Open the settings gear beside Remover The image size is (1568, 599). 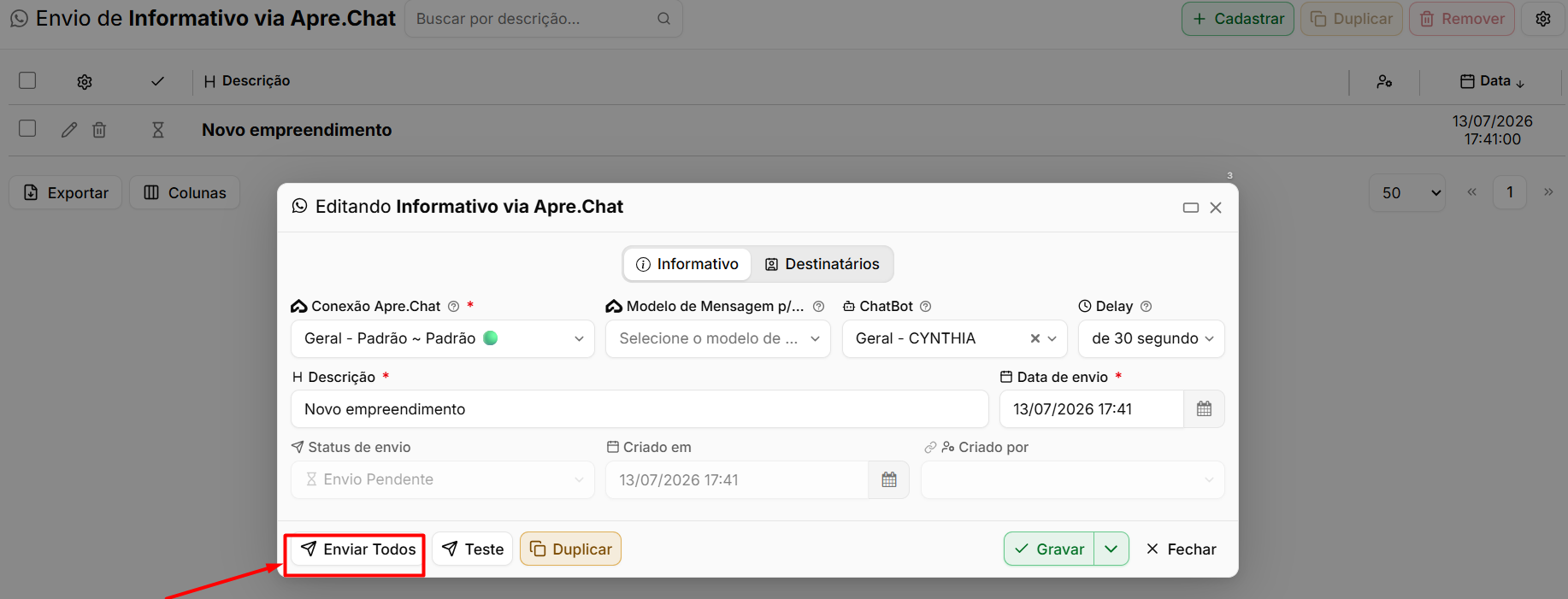point(1543,19)
